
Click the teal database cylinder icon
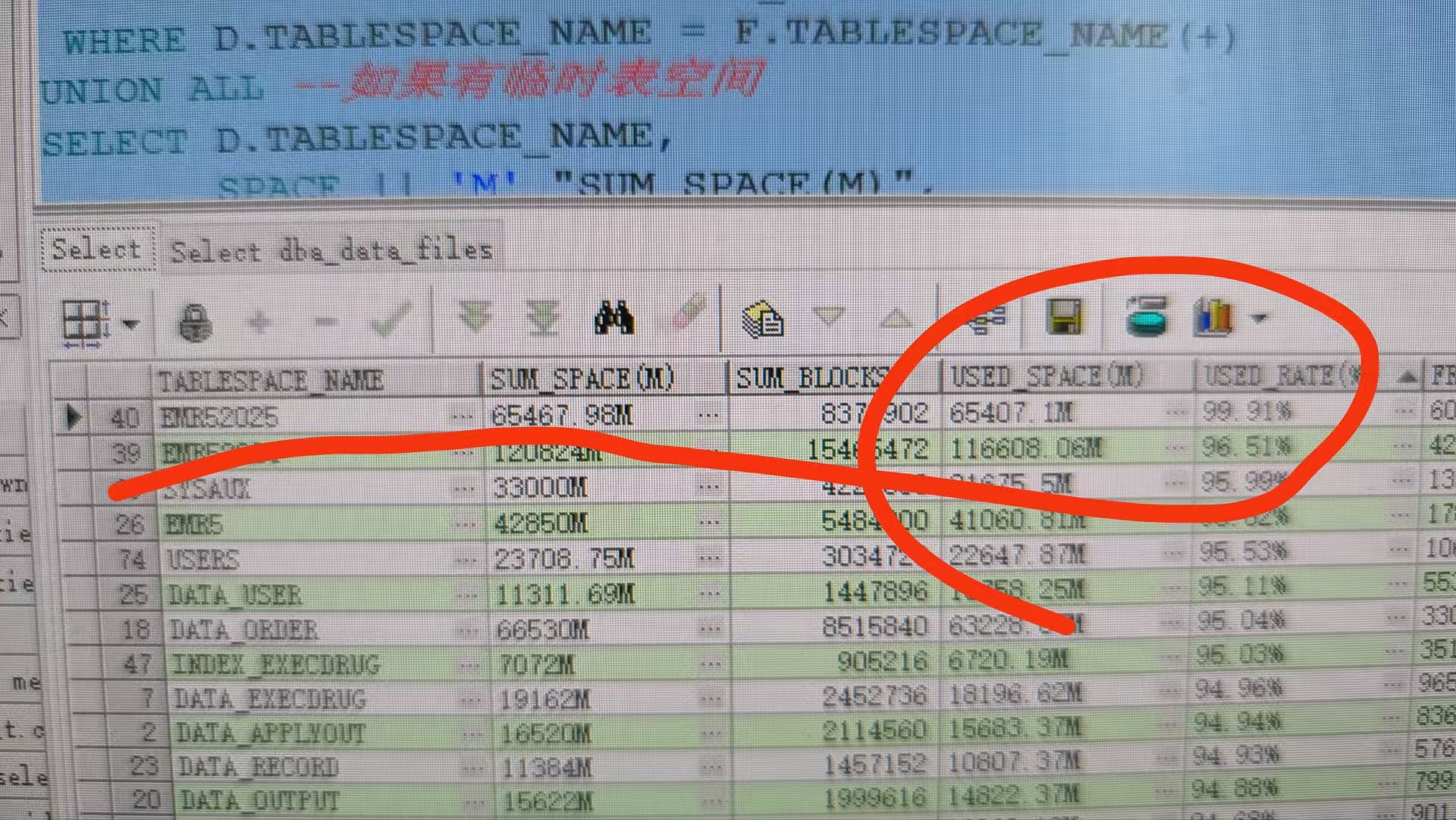tap(1147, 316)
